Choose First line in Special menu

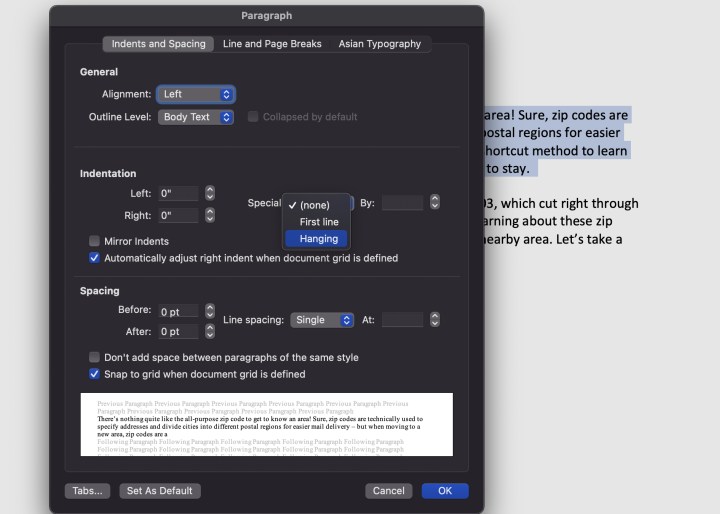(x=316, y=222)
